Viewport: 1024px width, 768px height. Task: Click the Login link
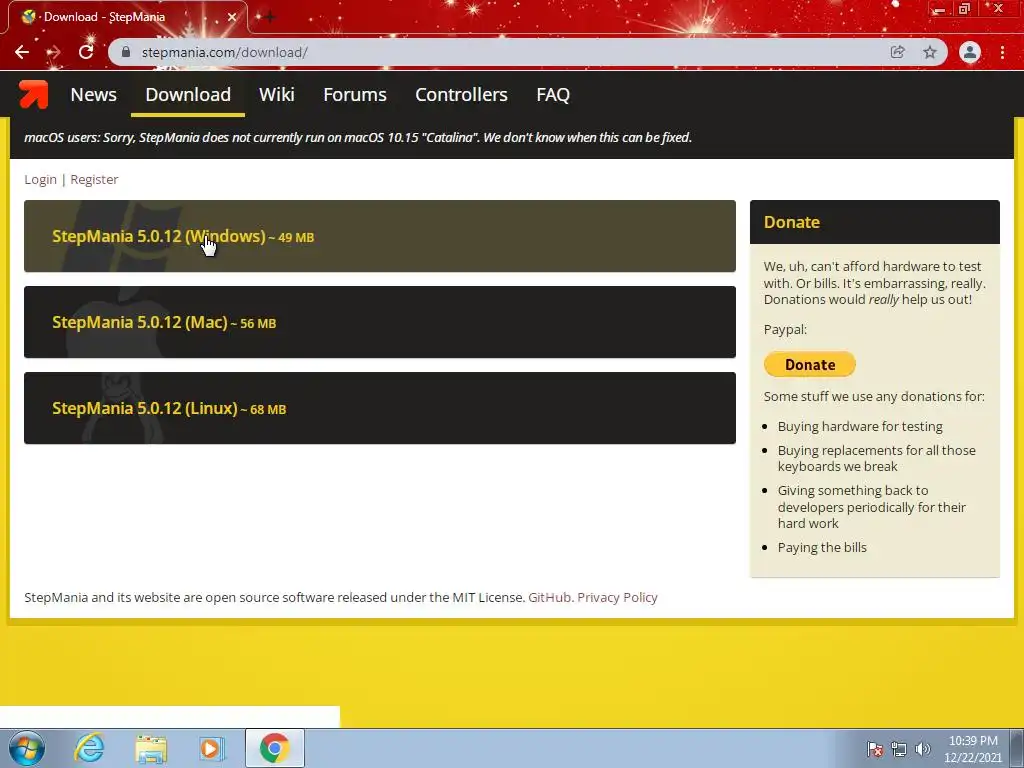point(40,180)
